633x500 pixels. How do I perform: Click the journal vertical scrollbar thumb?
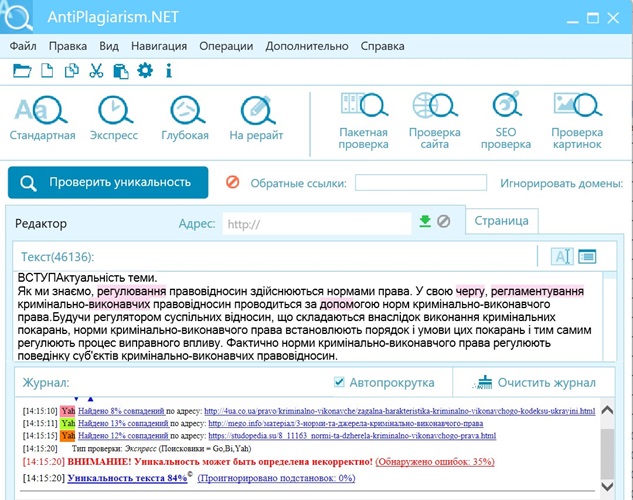pos(607,454)
